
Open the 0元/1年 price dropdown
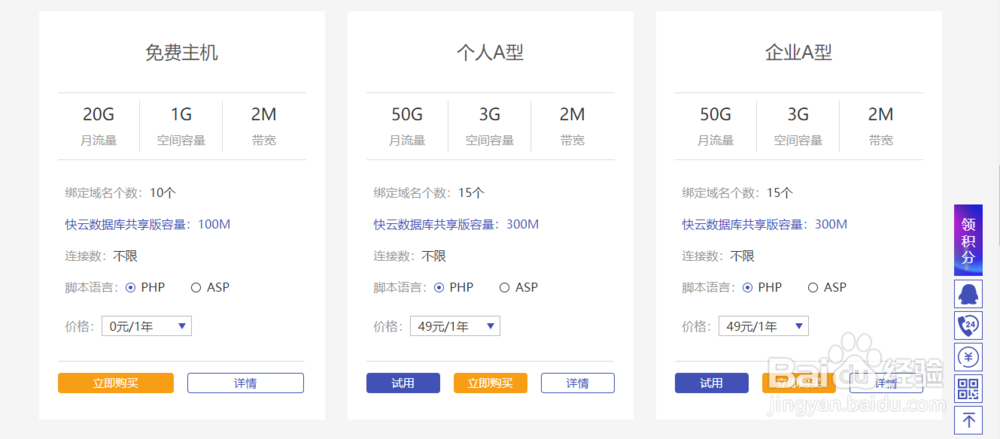click(x=146, y=326)
